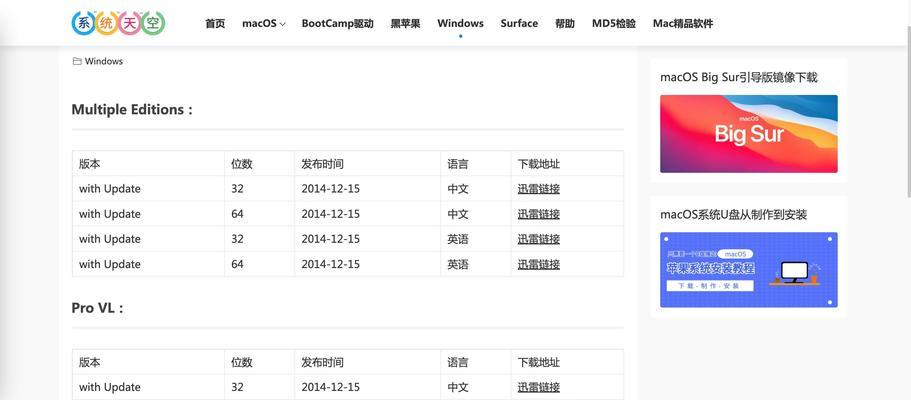This screenshot has width=911, height=400.
Task: Open the 黑苹果 menu item
Action: pos(406,24)
